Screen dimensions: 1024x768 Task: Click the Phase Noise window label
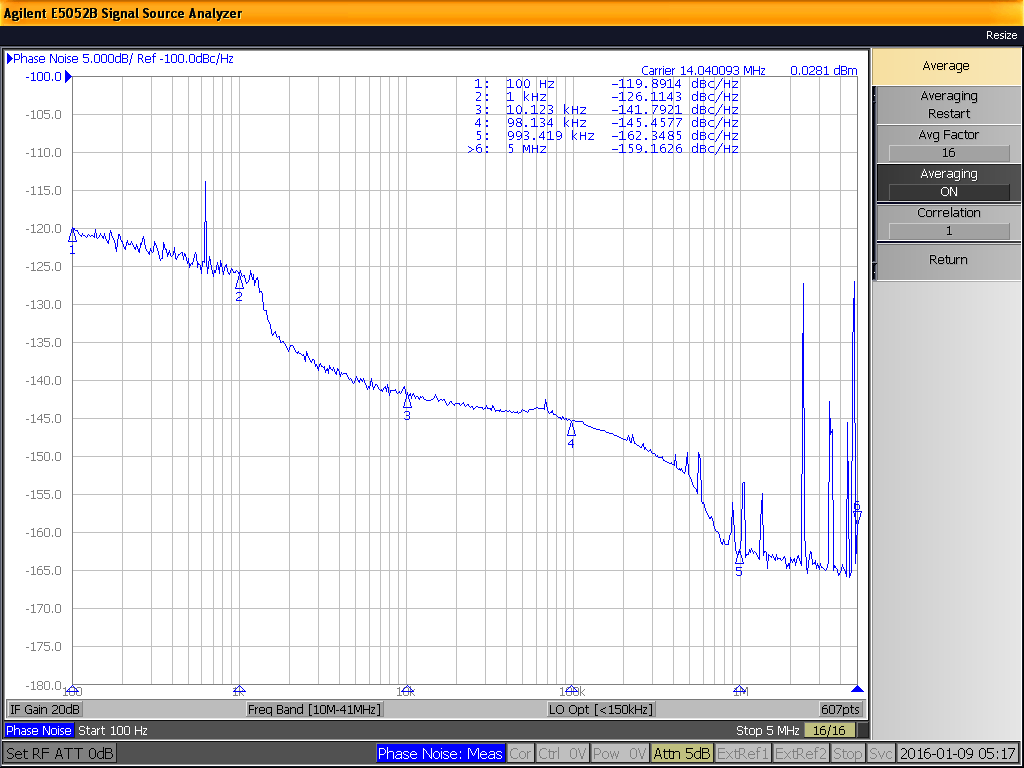[39, 730]
